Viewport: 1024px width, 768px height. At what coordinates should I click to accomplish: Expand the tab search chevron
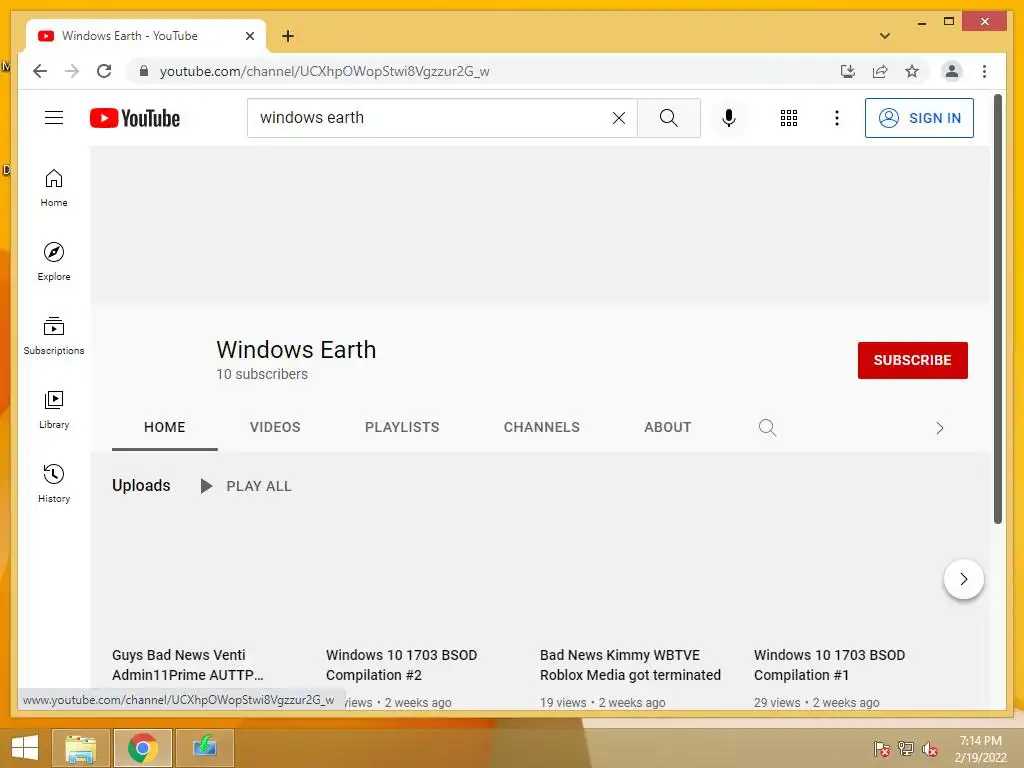point(884,36)
